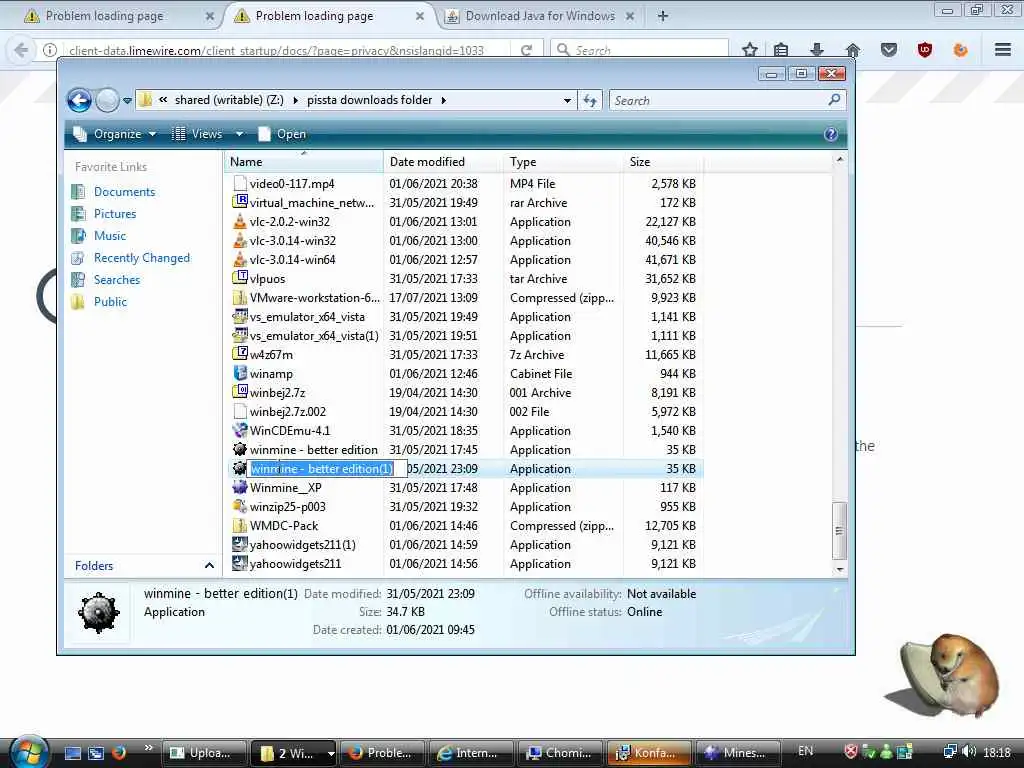Select winmine - better edition mine icon
This screenshot has width=1024, height=768.
coord(240,450)
